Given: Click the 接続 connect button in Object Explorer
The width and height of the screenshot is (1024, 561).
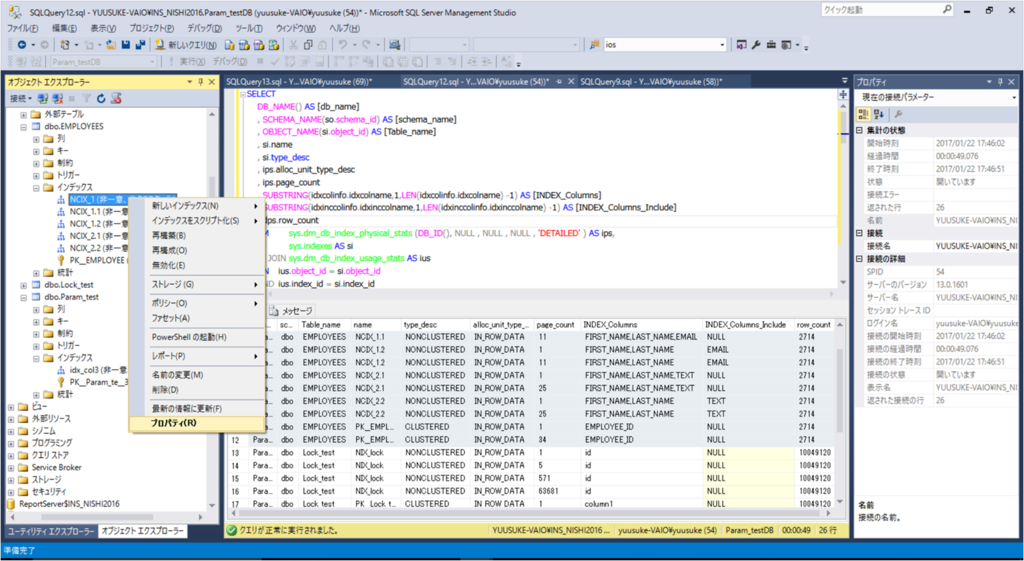Looking at the screenshot, I should tap(20, 99).
